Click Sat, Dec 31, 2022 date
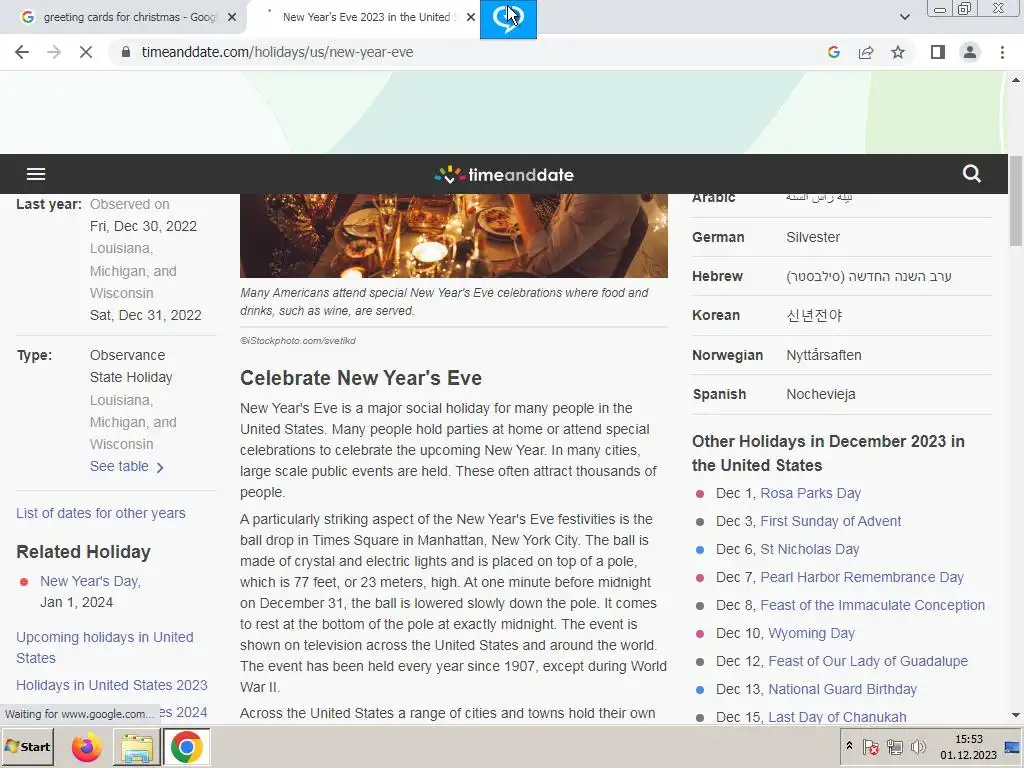The height and width of the screenshot is (768, 1024). coord(146,315)
